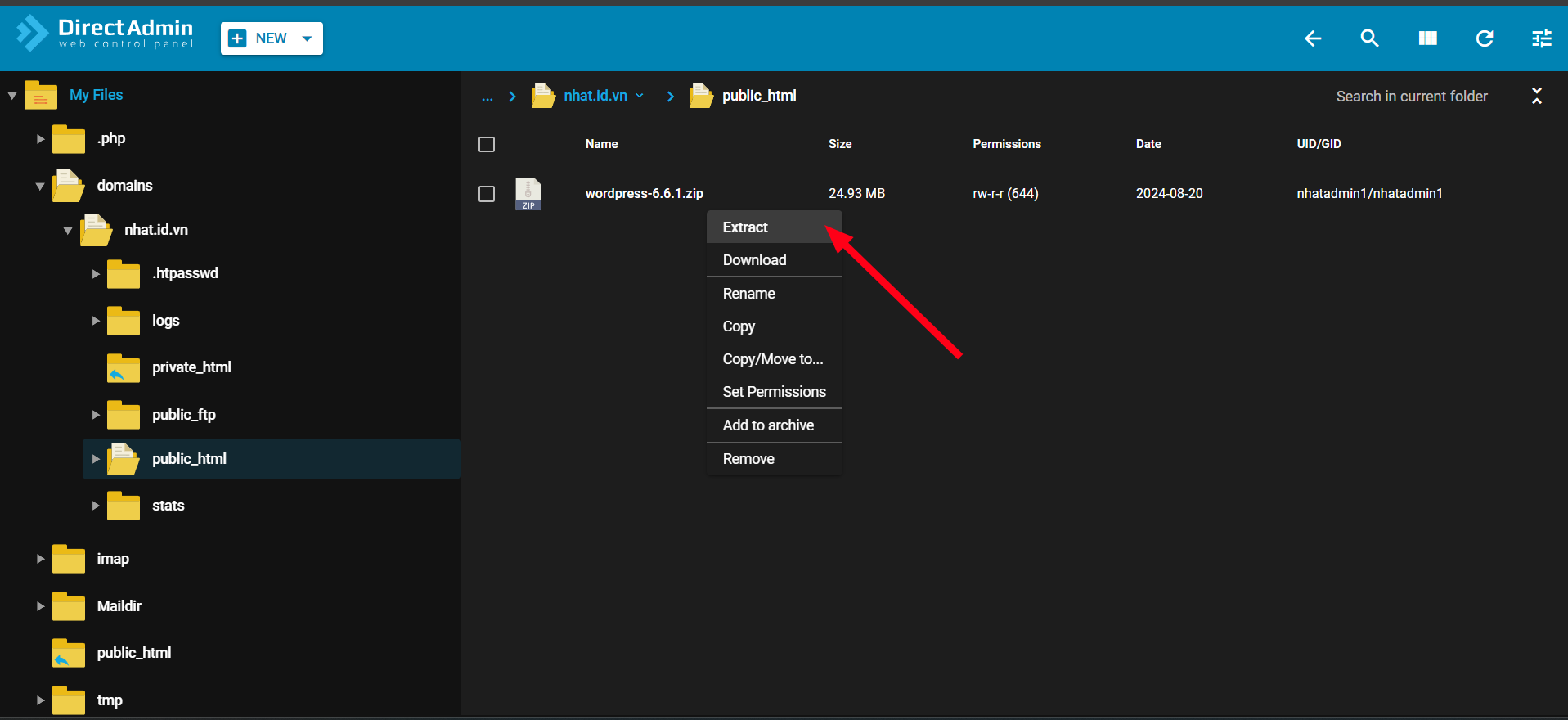Viewport: 1568px width, 720px height.
Task: Switch to grid view icon
Action: click(x=1427, y=38)
